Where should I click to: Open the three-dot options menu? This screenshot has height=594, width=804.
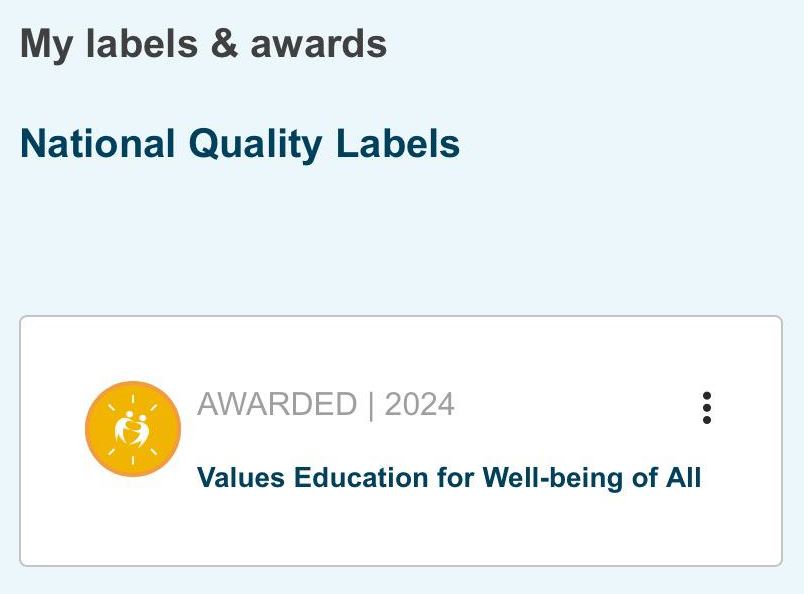[x=707, y=408]
